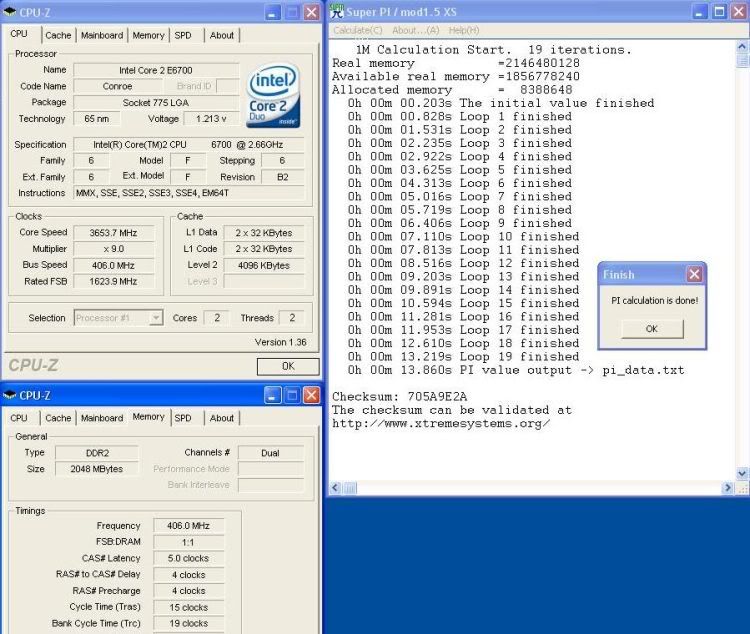Close the Super PI window
The width and height of the screenshot is (750, 634).
(739, 12)
